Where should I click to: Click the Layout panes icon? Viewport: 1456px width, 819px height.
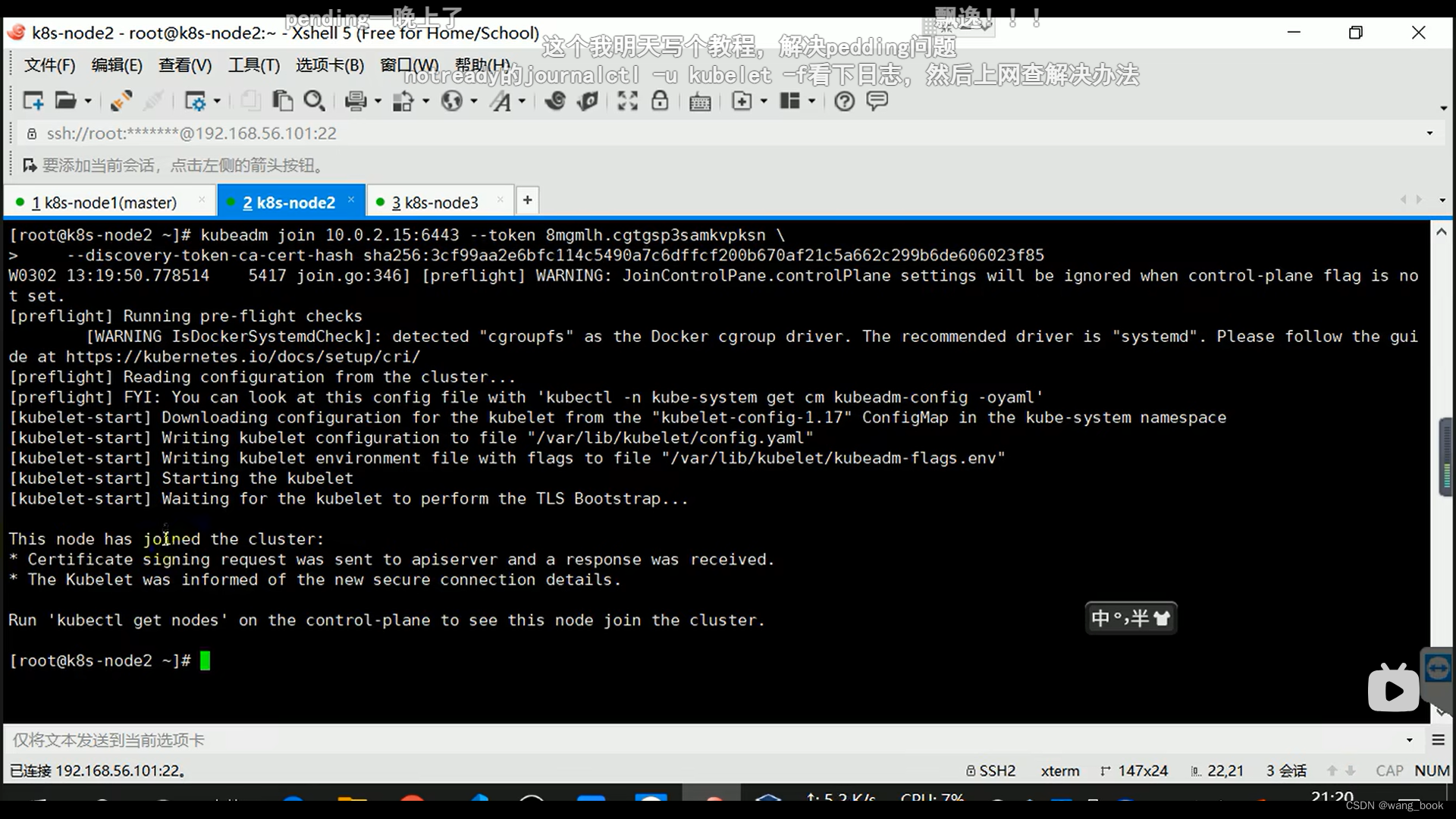(790, 101)
